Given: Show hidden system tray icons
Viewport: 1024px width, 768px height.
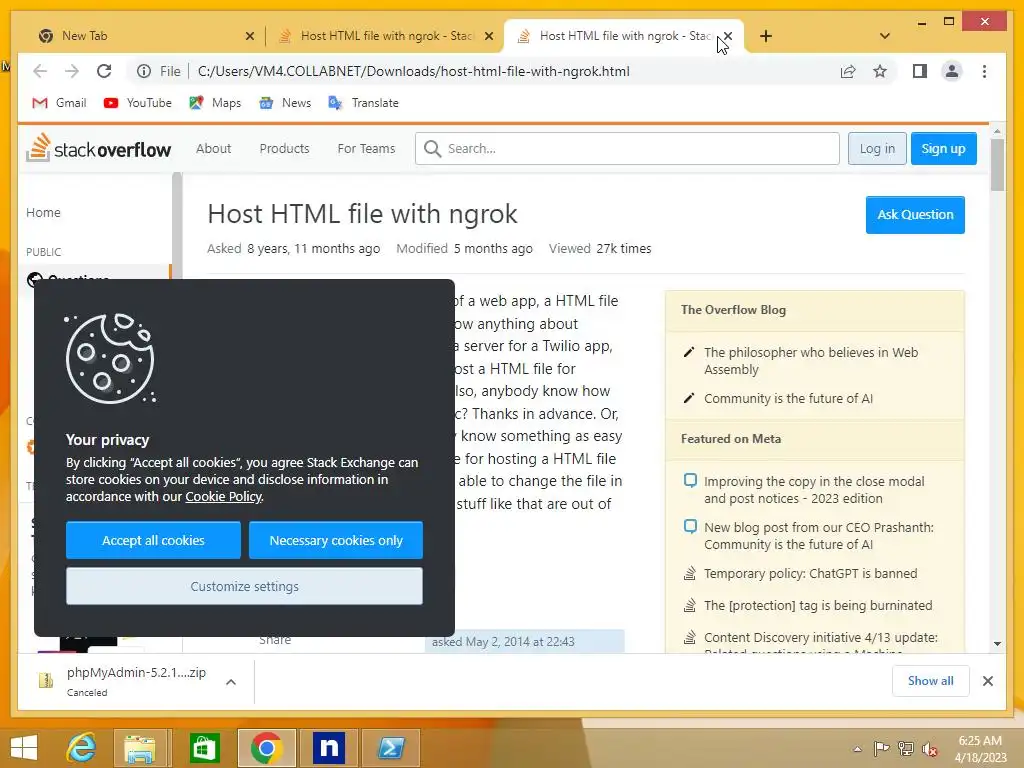Looking at the screenshot, I should (x=857, y=749).
